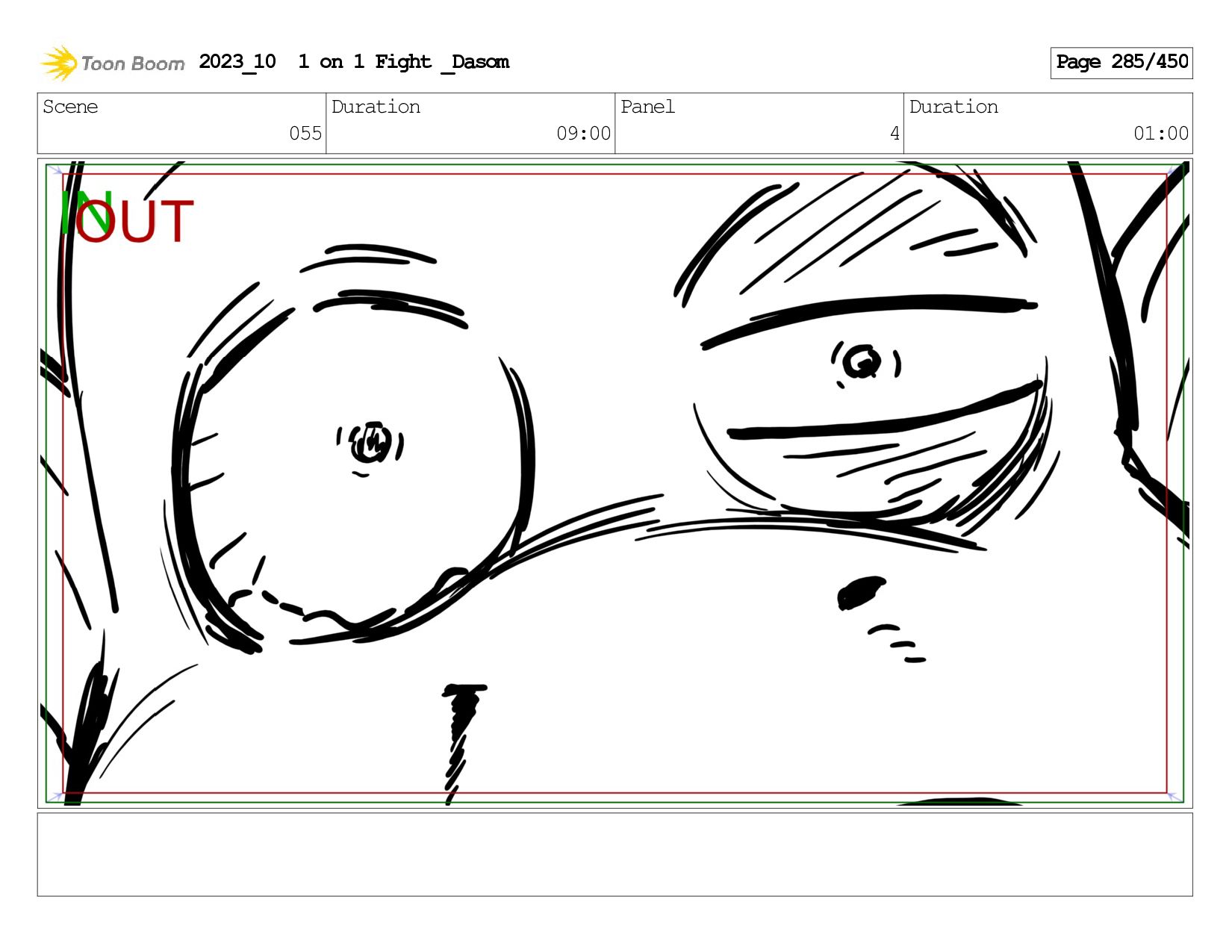Click the panel duration value '01:00'
Viewport: 1232px width, 952px height.
(1161, 134)
